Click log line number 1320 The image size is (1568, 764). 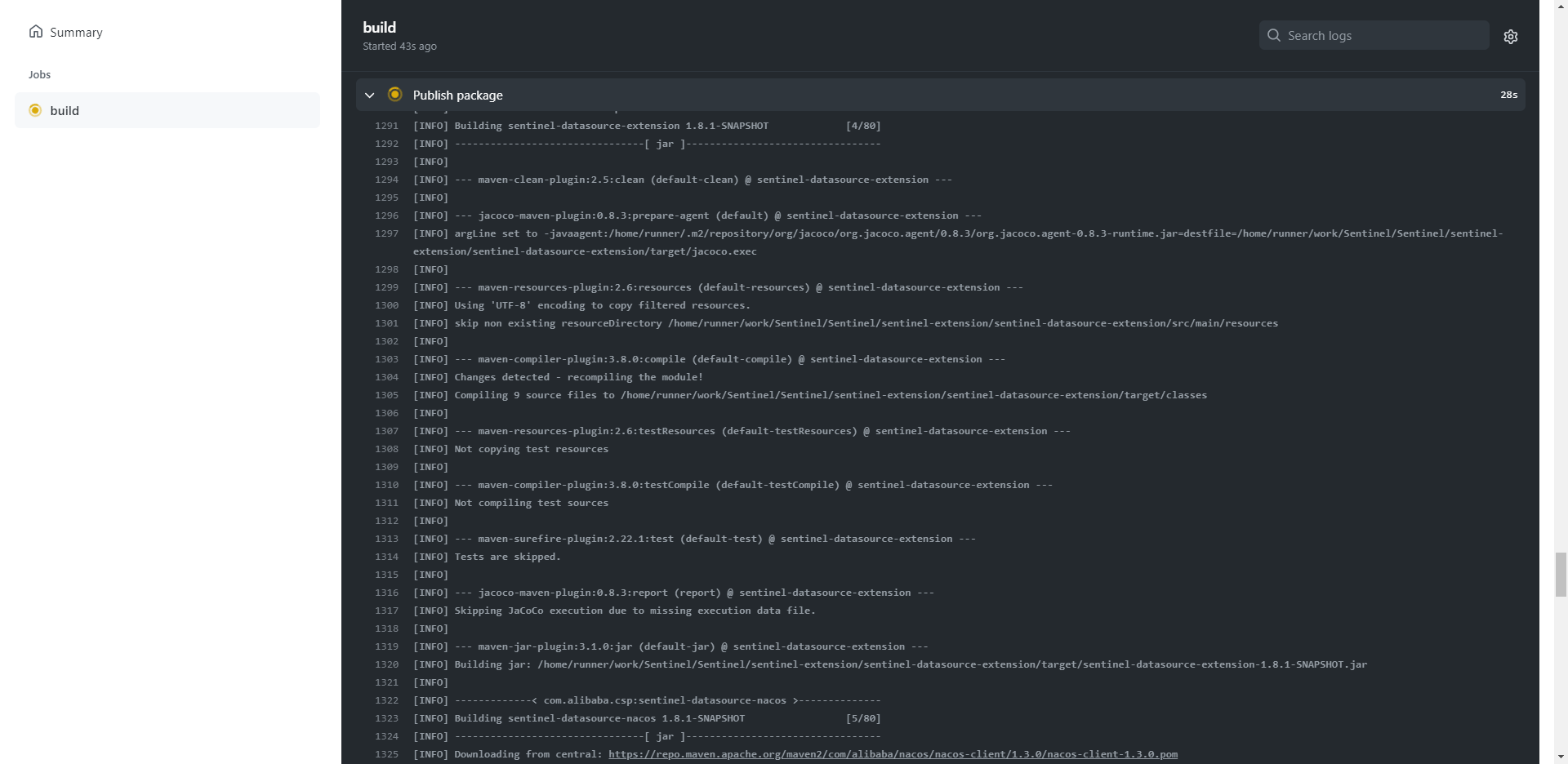tap(386, 664)
